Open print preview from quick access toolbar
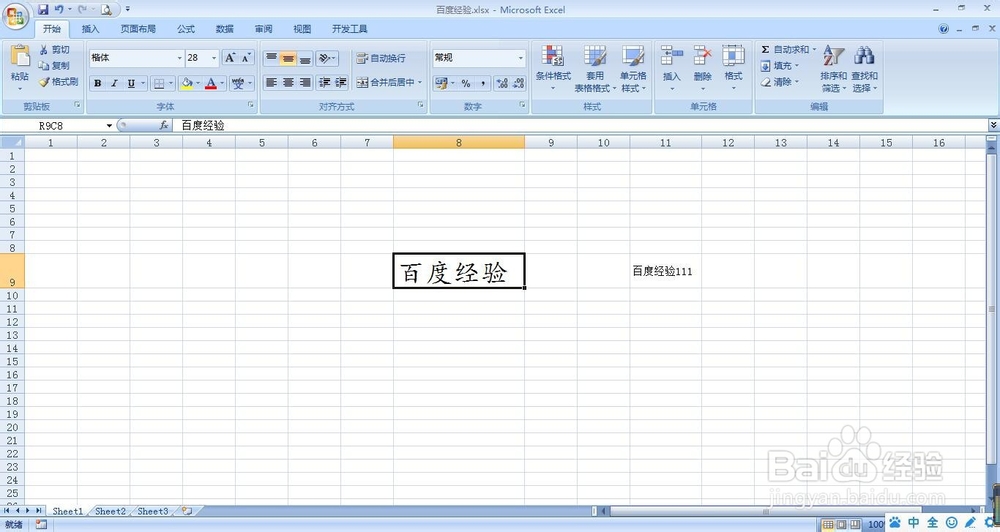The image size is (1000, 532). (x=106, y=10)
